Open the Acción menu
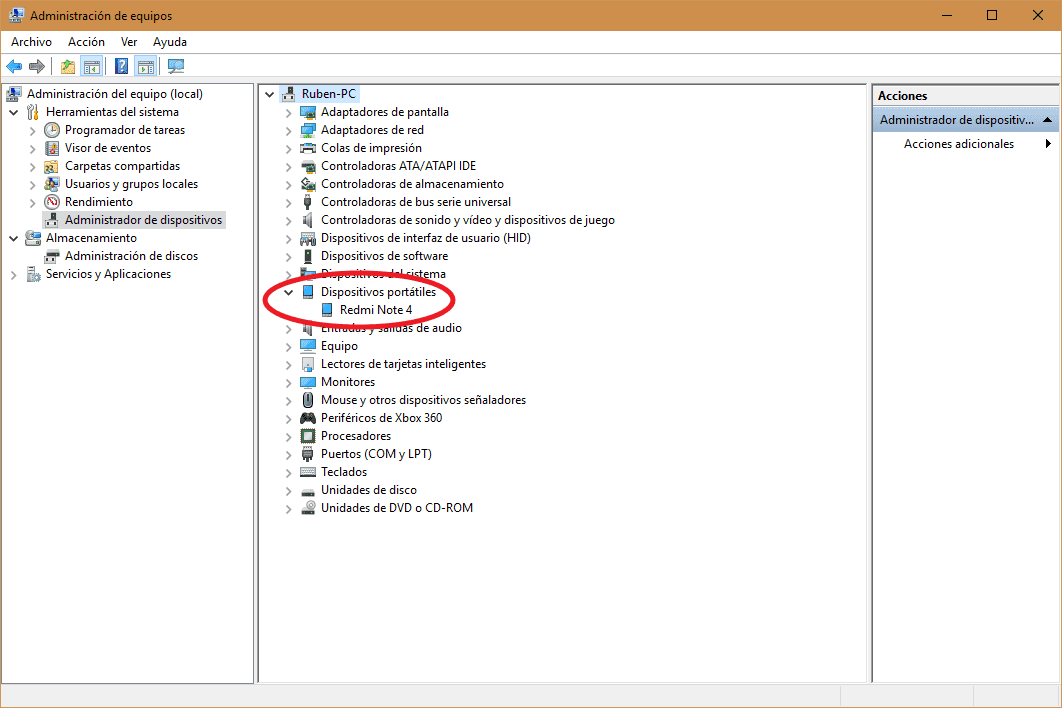 pos(86,42)
